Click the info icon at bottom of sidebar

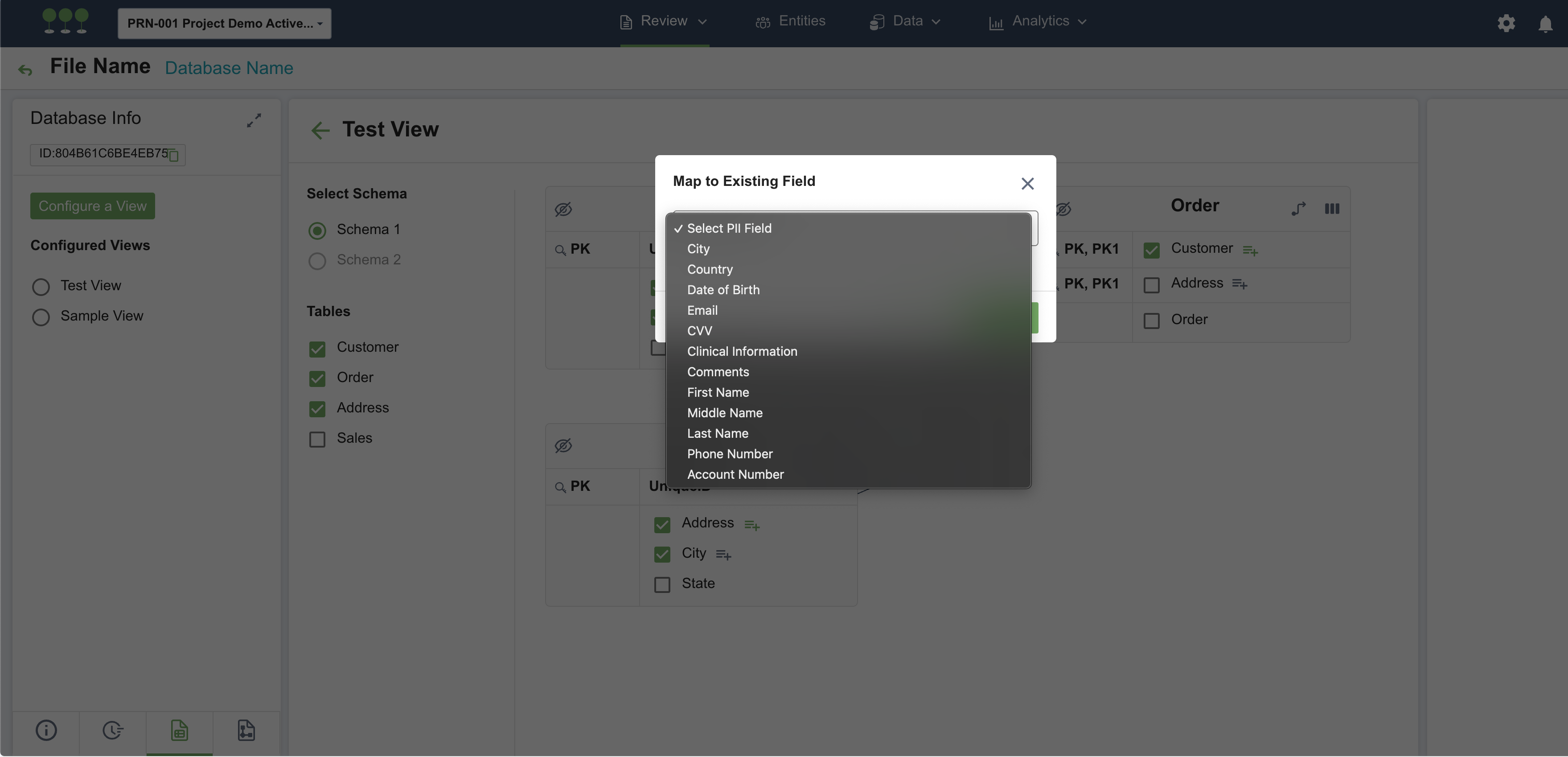[46, 730]
